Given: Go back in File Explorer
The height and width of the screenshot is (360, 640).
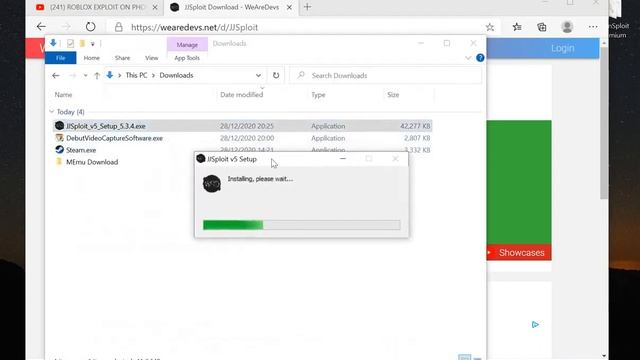Looking at the screenshot, I should [x=56, y=76].
